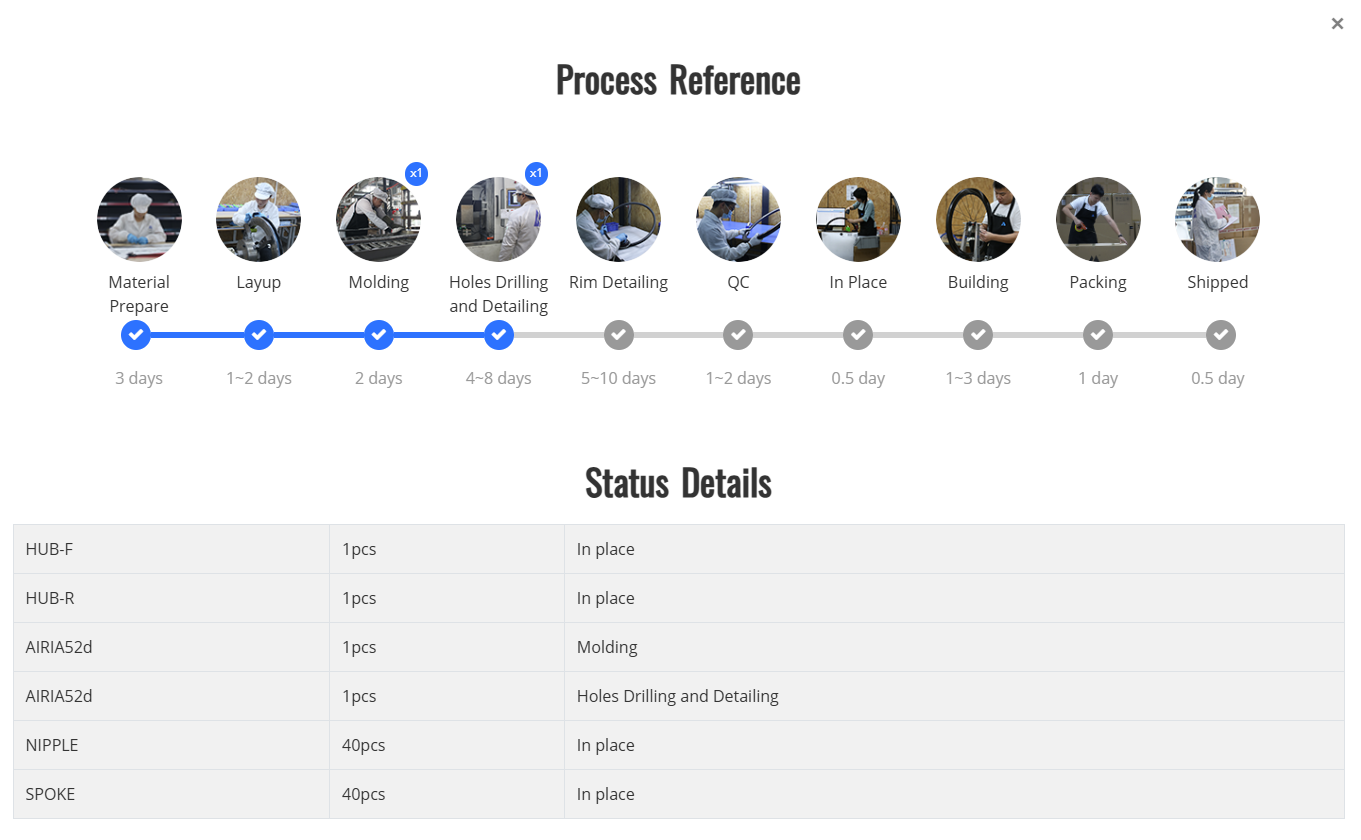Image resolution: width=1361 pixels, height=840 pixels.
Task: Close the Process Reference dialog
Action: point(1337,24)
